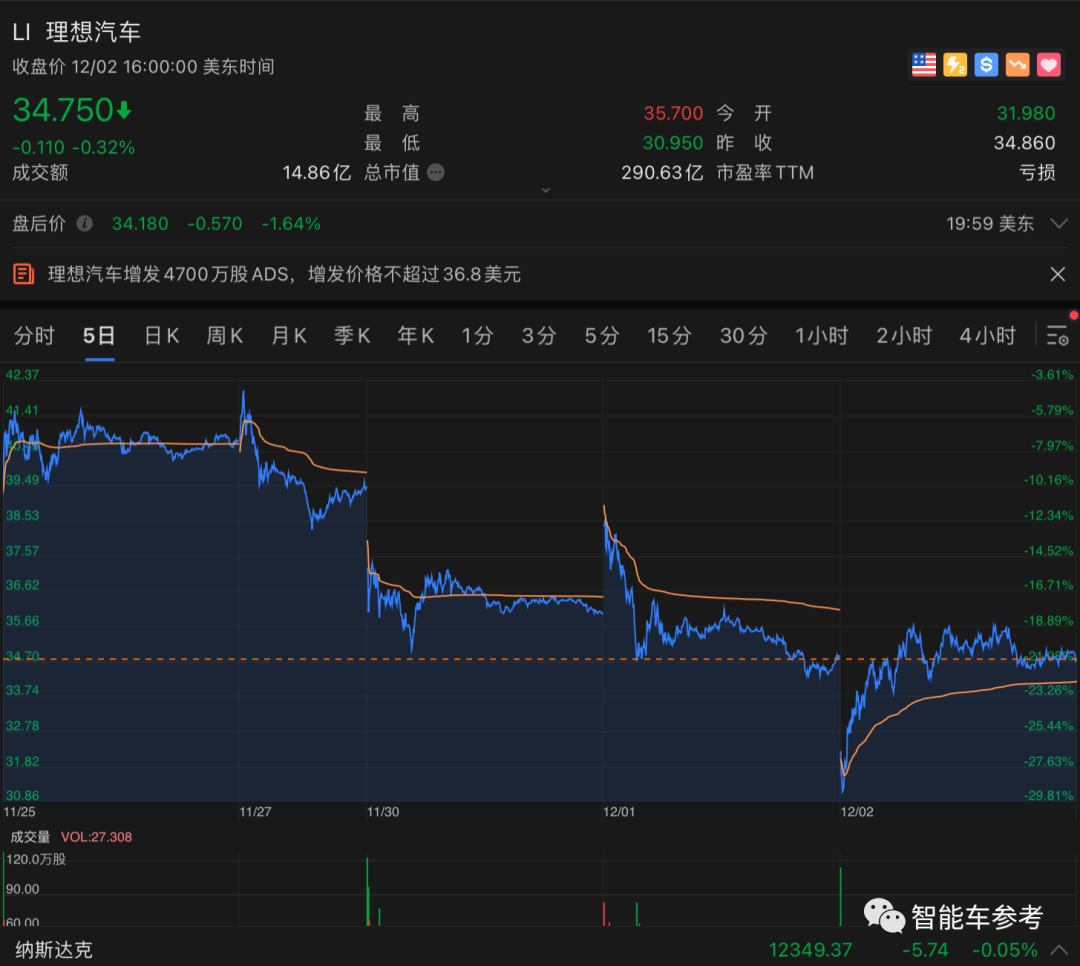Viewport: 1080px width, 966px height.
Task: Tap the 纳斯达克 index name
Action: pos(54,950)
